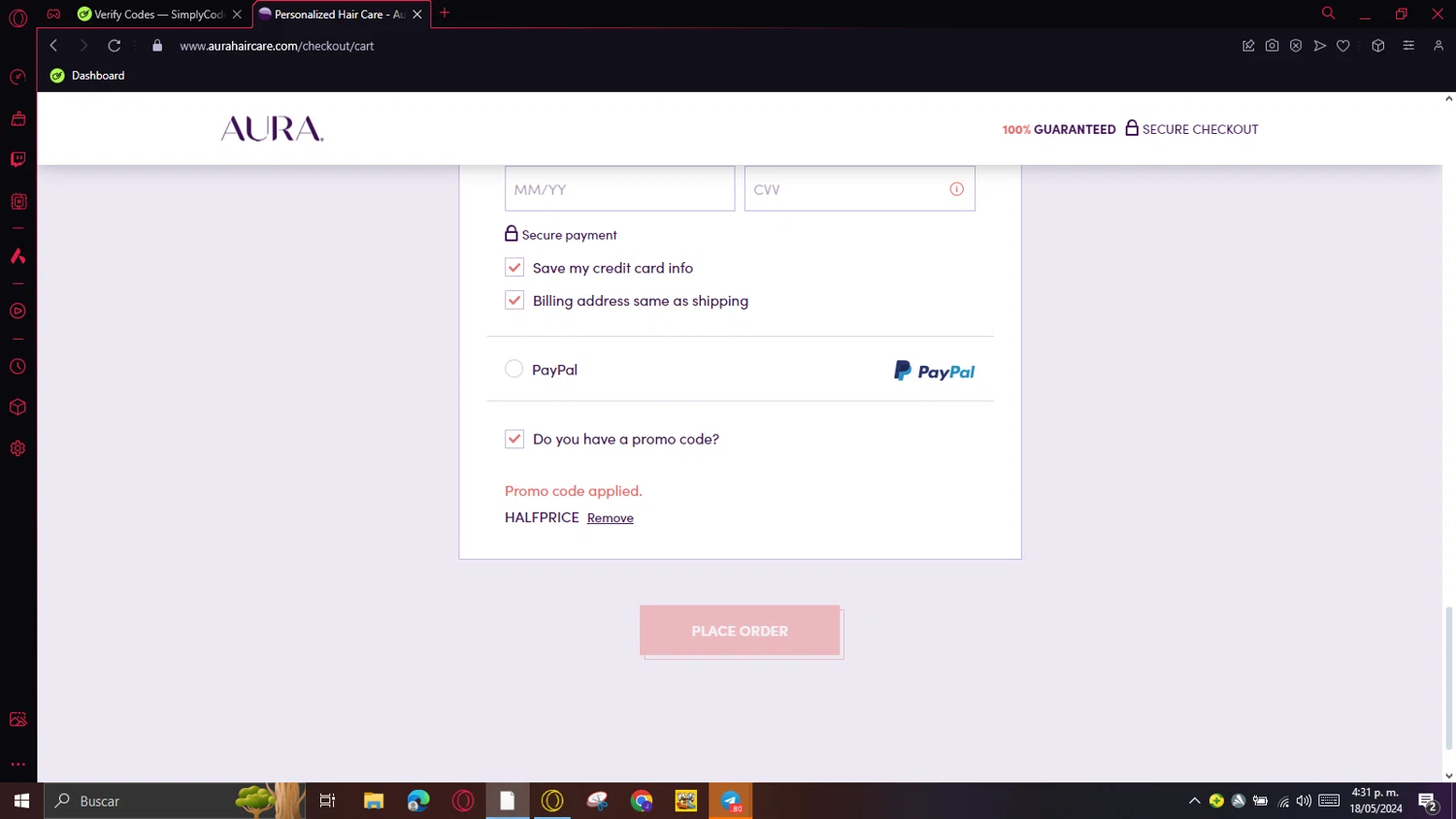Open the toolbar extensions cube icon
This screenshot has height=819, width=1456.
[1378, 46]
